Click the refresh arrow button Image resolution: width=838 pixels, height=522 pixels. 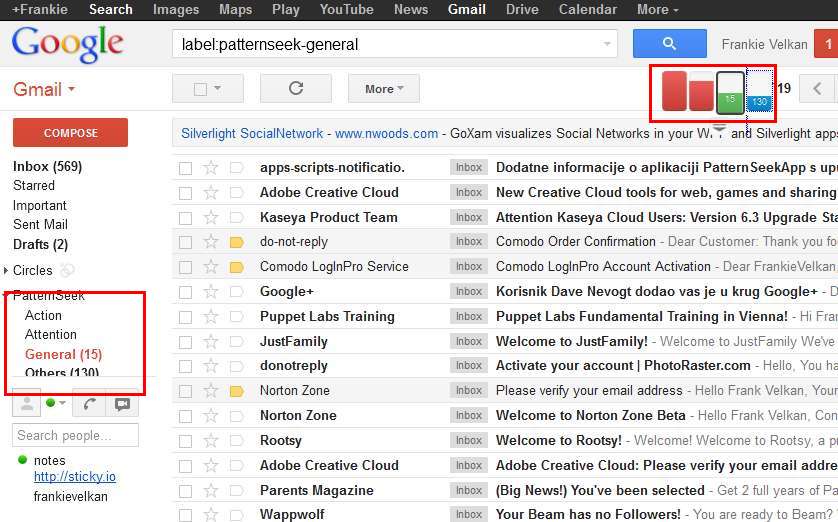(x=296, y=88)
